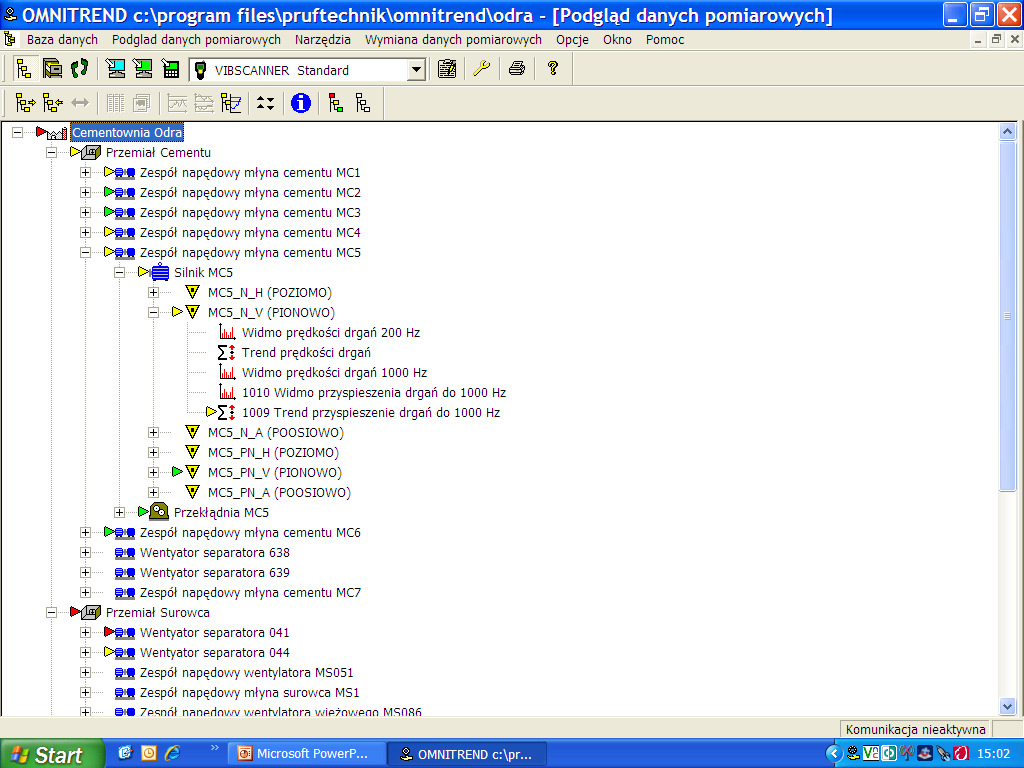Collapse the Cementownia Odra root node
1024x768 pixels.
[18, 133]
